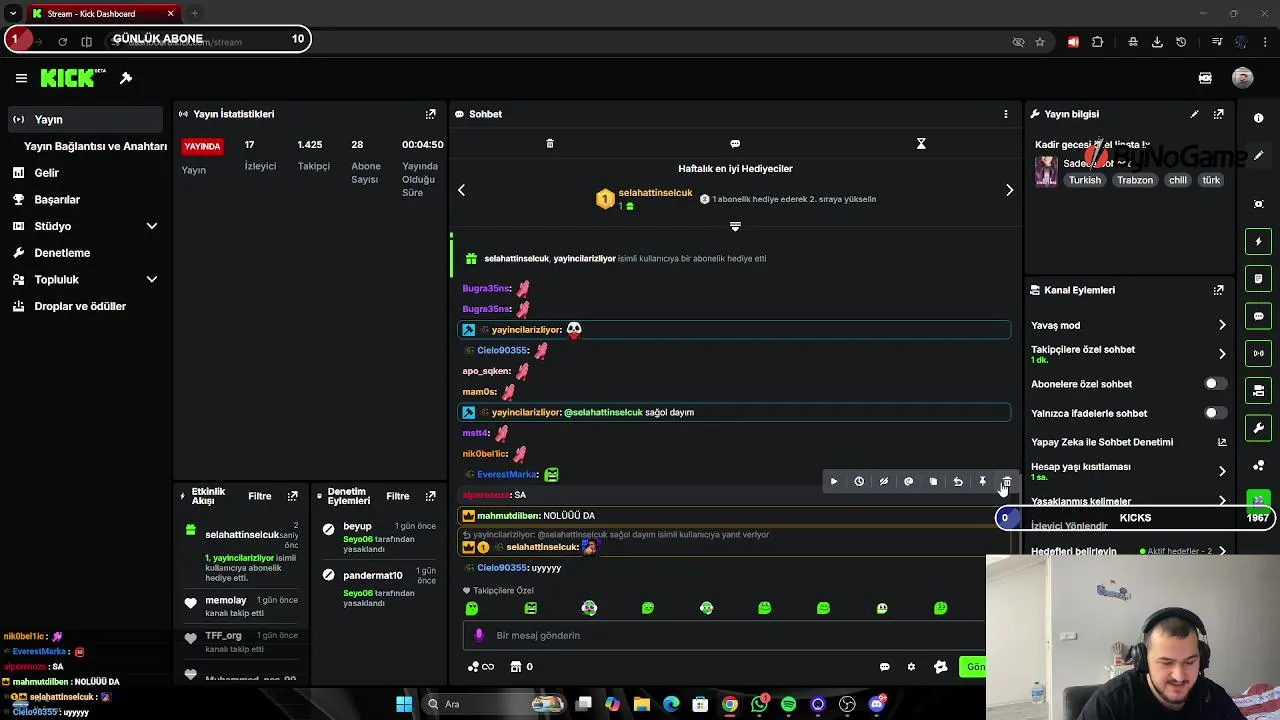This screenshot has width=1280, height=720.
Task: Open Microsoft Edge from the taskbar
Action: click(671, 704)
